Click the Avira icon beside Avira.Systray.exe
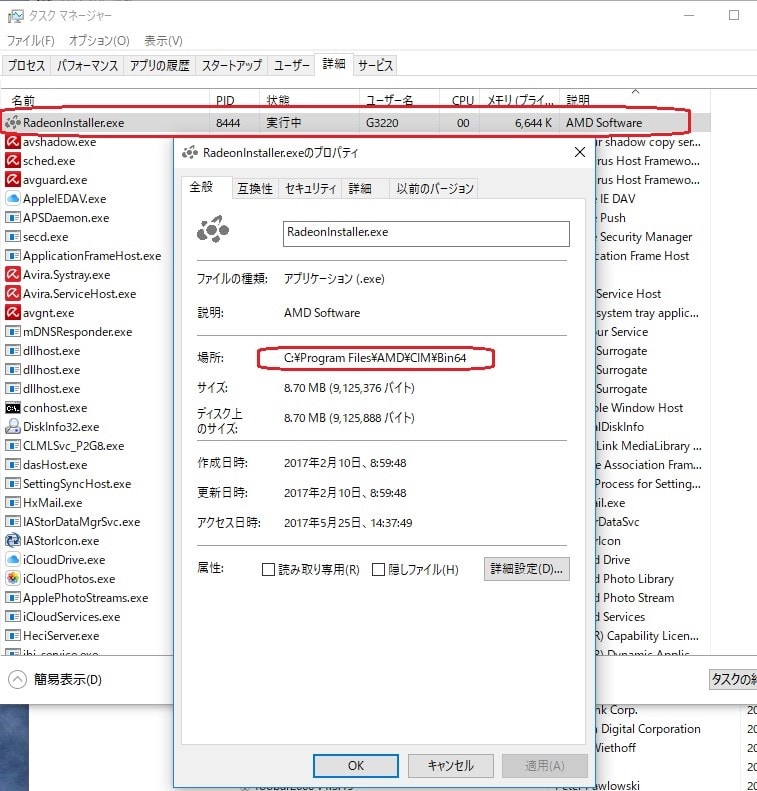Viewport: 757px width, 791px height. [x=13, y=274]
